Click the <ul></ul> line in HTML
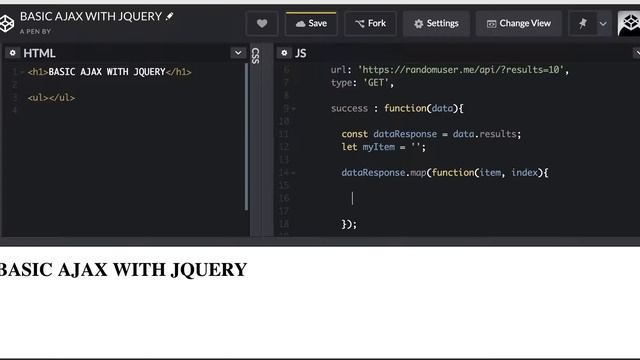Image resolution: width=640 pixels, height=360 pixels. [x=51, y=98]
